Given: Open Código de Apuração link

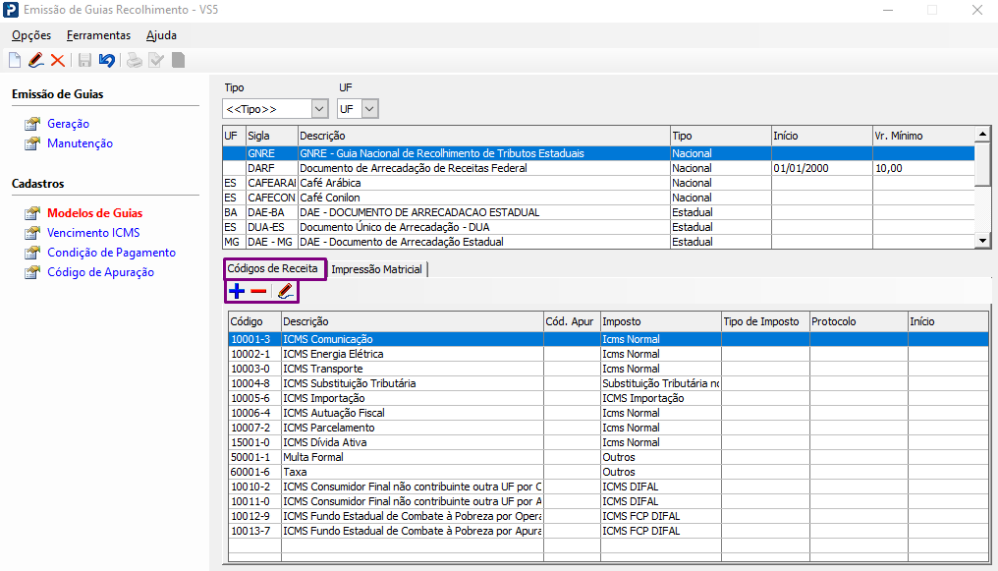Looking at the screenshot, I should pos(100,272).
